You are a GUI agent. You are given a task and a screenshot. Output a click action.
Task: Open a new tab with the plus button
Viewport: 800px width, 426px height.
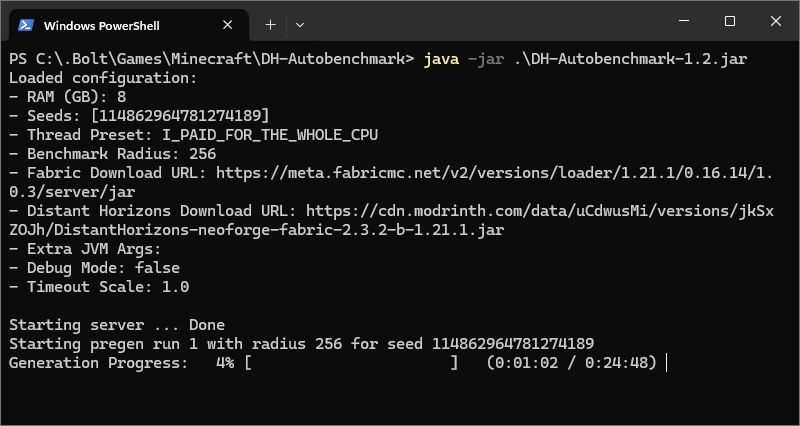pos(270,24)
